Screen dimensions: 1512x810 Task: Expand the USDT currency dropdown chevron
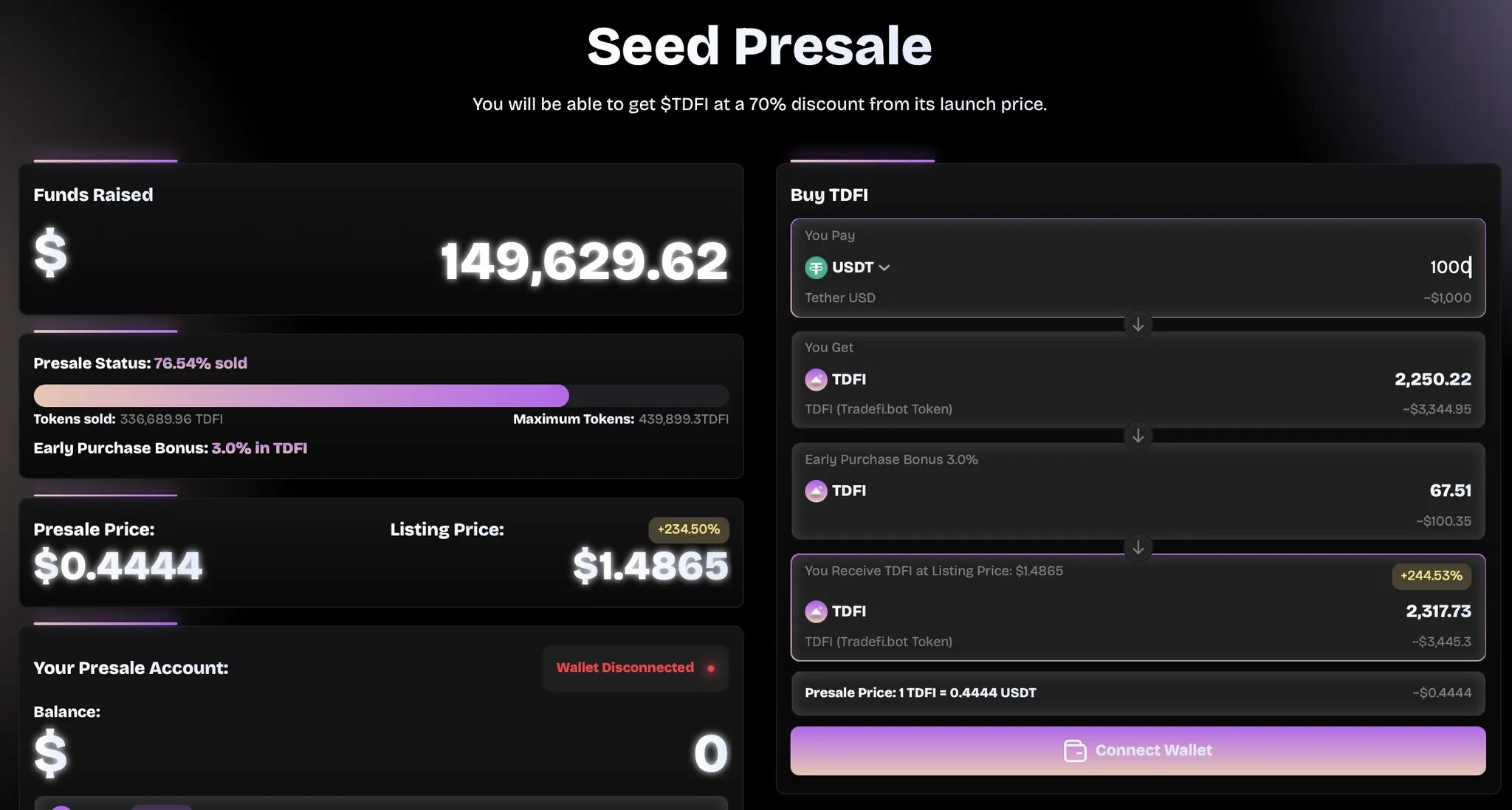coord(884,267)
